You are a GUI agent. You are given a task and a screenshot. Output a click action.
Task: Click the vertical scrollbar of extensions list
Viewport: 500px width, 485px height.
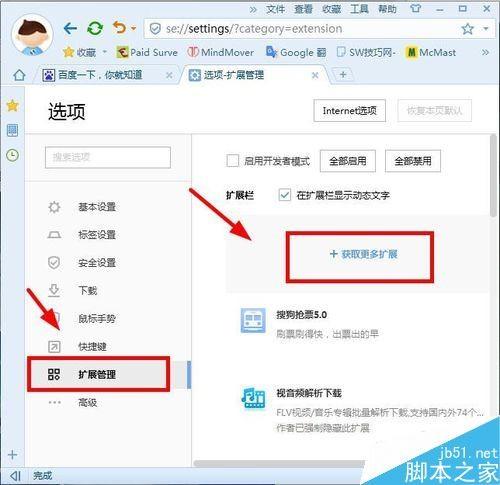tap(493, 176)
